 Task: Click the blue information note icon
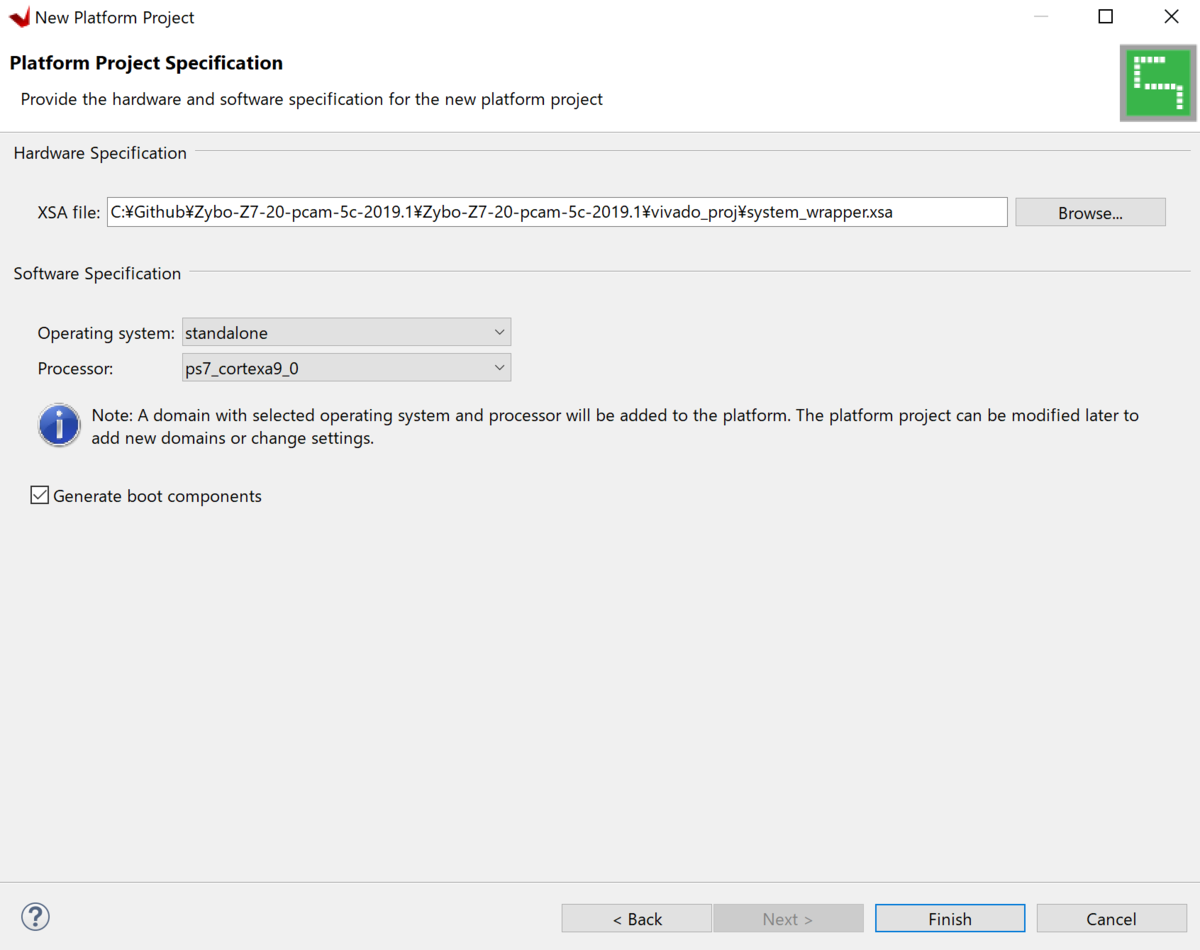pos(59,425)
